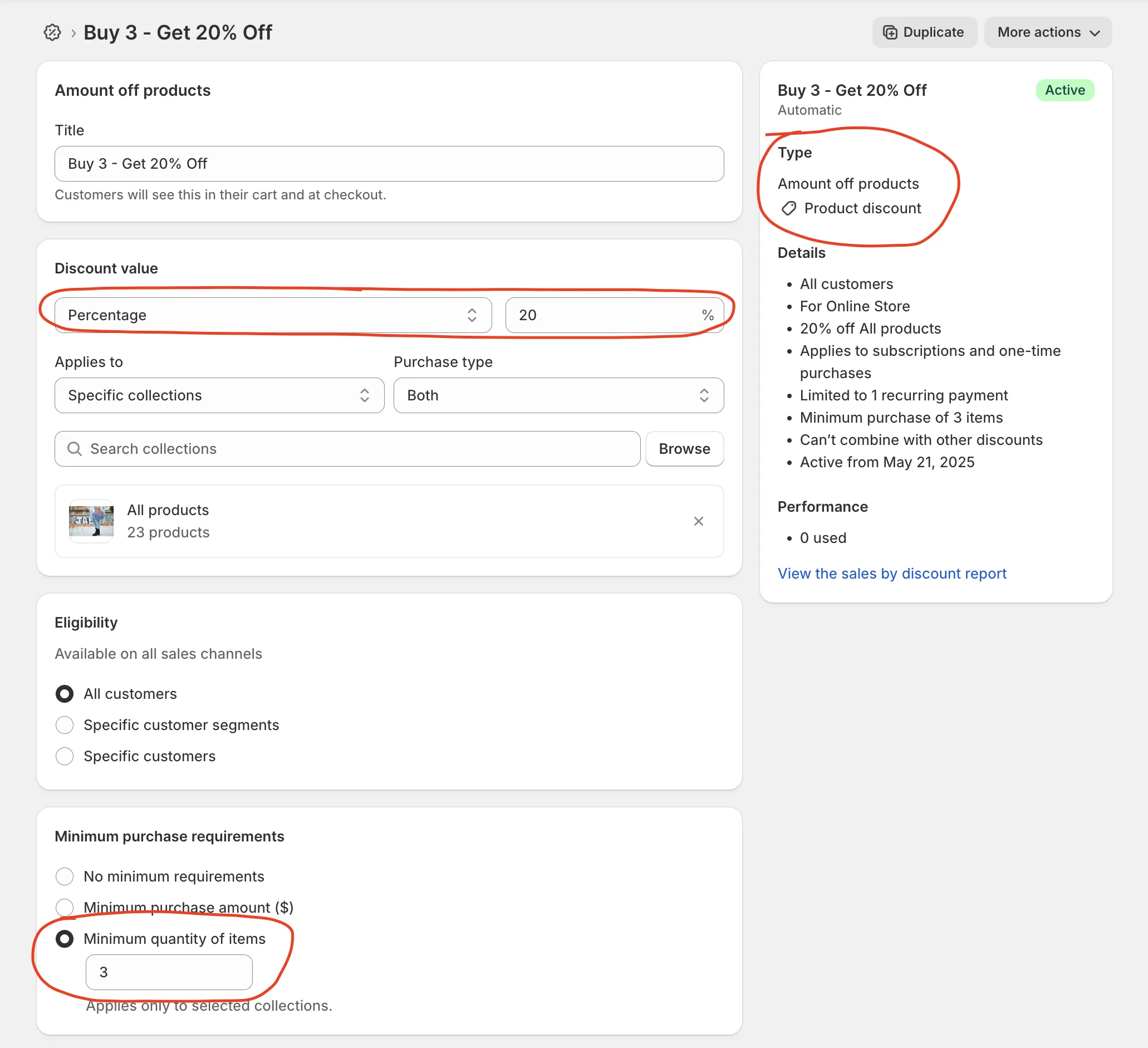Click the discount Title text field
The height and width of the screenshot is (1048, 1148).
tap(389, 164)
